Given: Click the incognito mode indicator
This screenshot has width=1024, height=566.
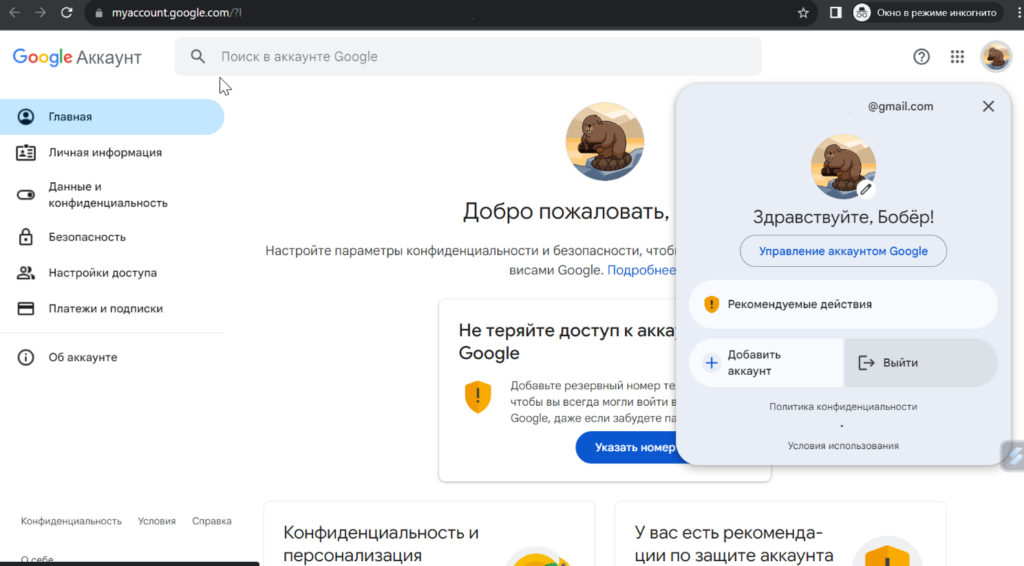Looking at the screenshot, I should 925,12.
